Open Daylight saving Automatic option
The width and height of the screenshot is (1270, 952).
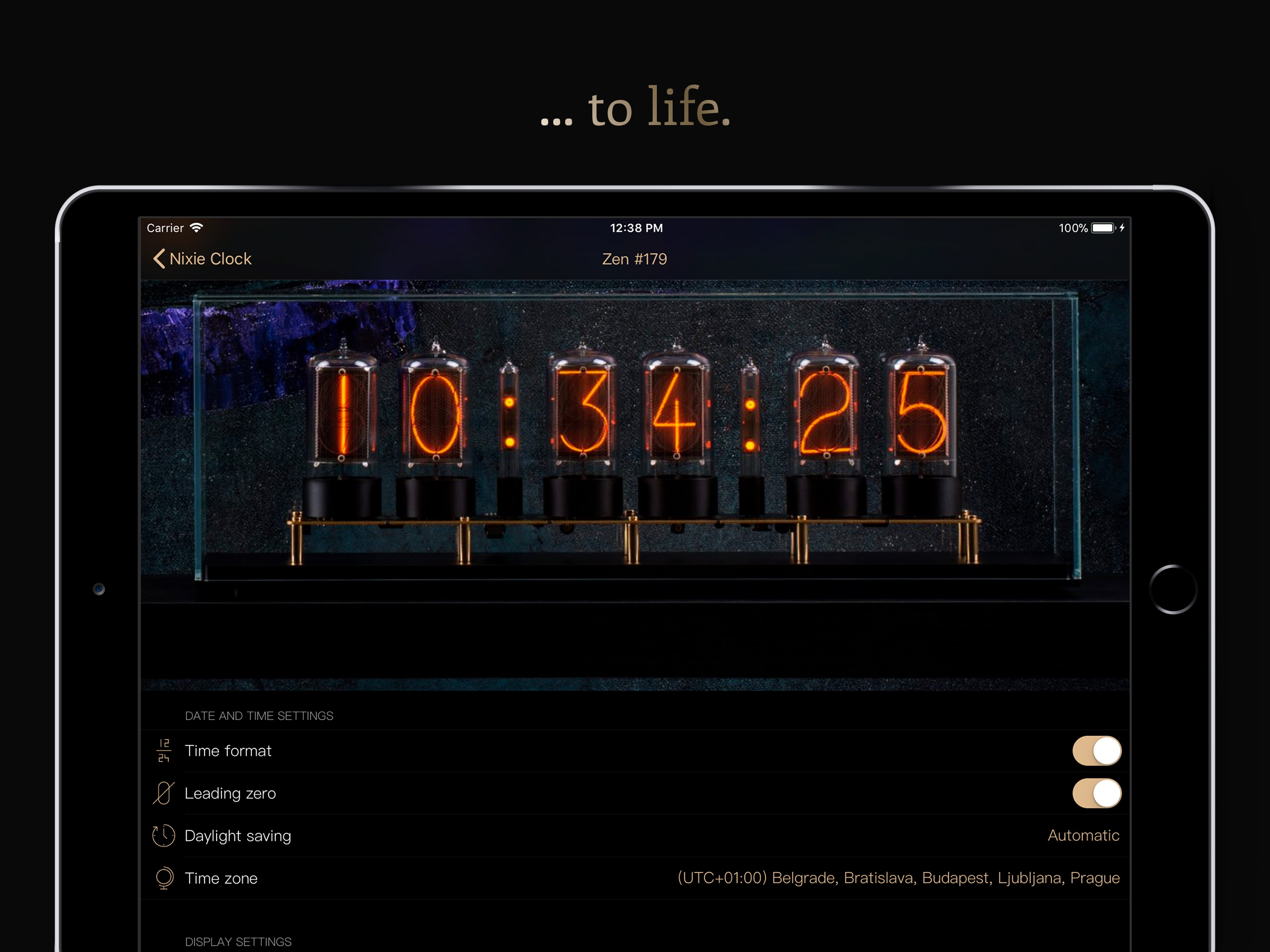point(1083,835)
